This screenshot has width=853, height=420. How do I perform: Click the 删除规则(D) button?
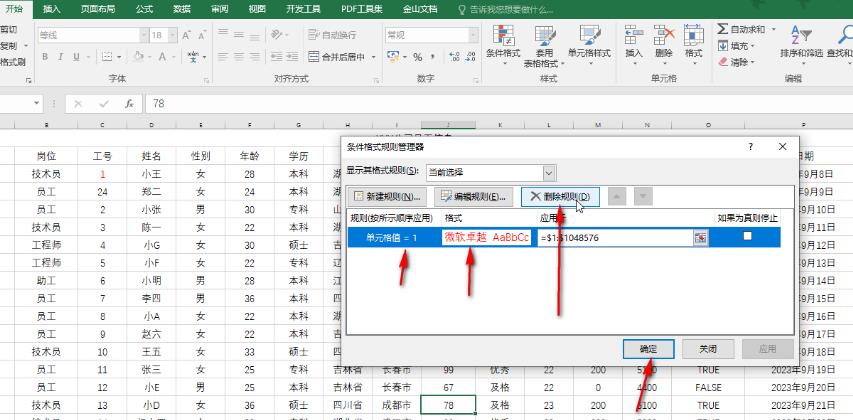560,197
